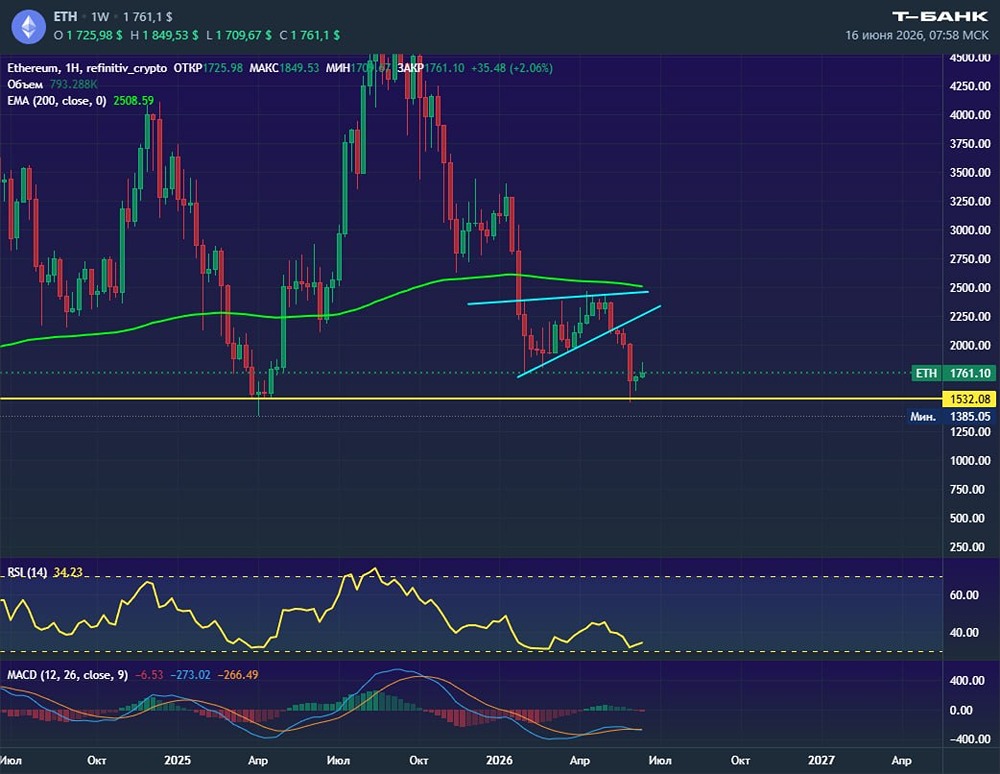Click the Объем volume indicator label
Viewport: 1000px width, 774px height.
point(25,84)
